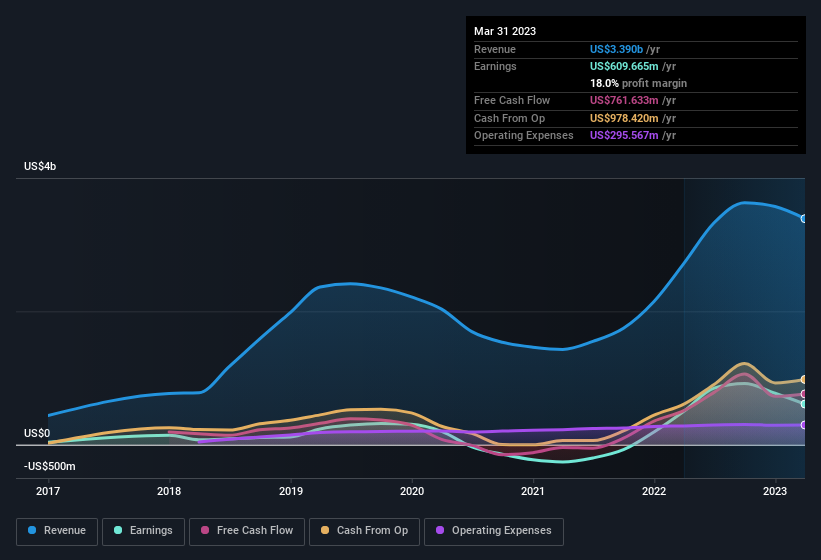Click the Operating Expenses label in tooltip
Image resolution: width=821 pixels, height=560 pixels.
[x=524, y=136]
